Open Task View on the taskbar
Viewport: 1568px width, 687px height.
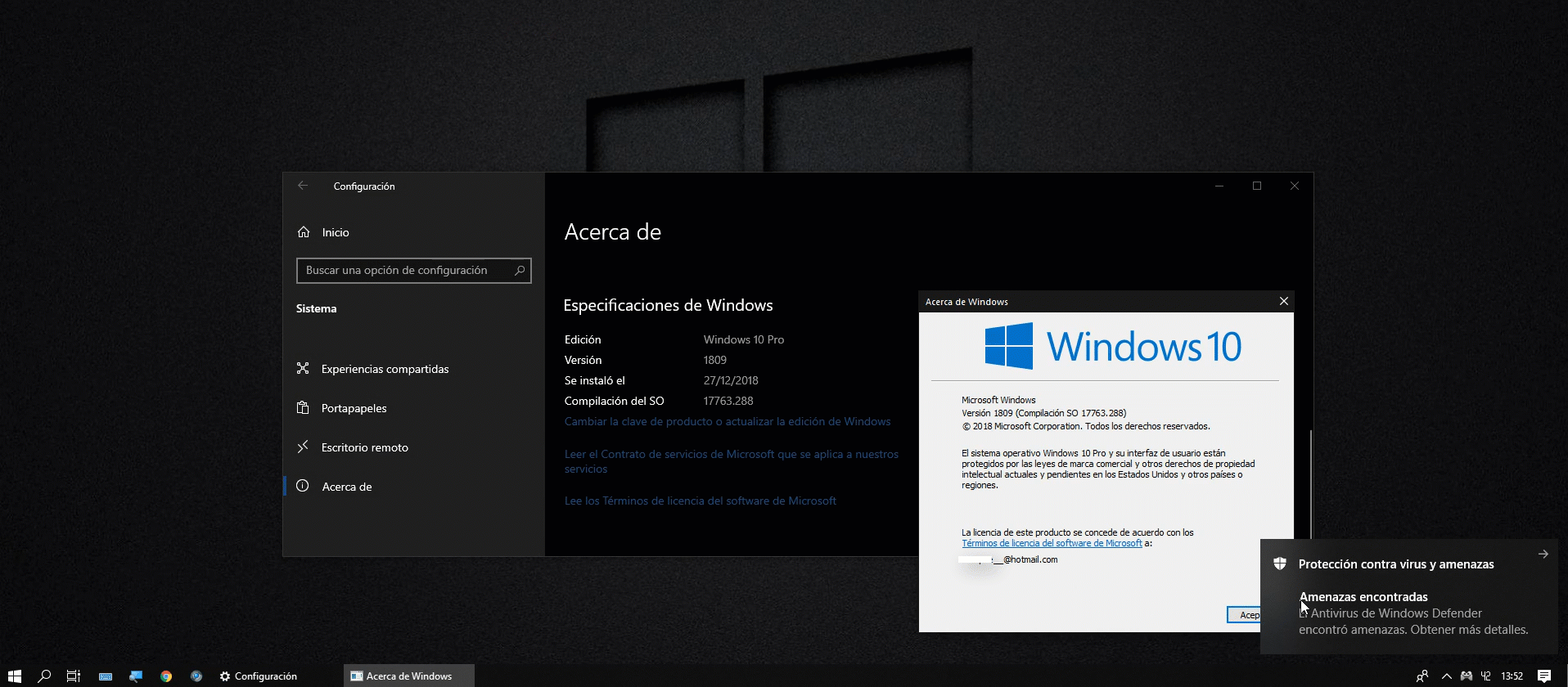click(74, 676)
